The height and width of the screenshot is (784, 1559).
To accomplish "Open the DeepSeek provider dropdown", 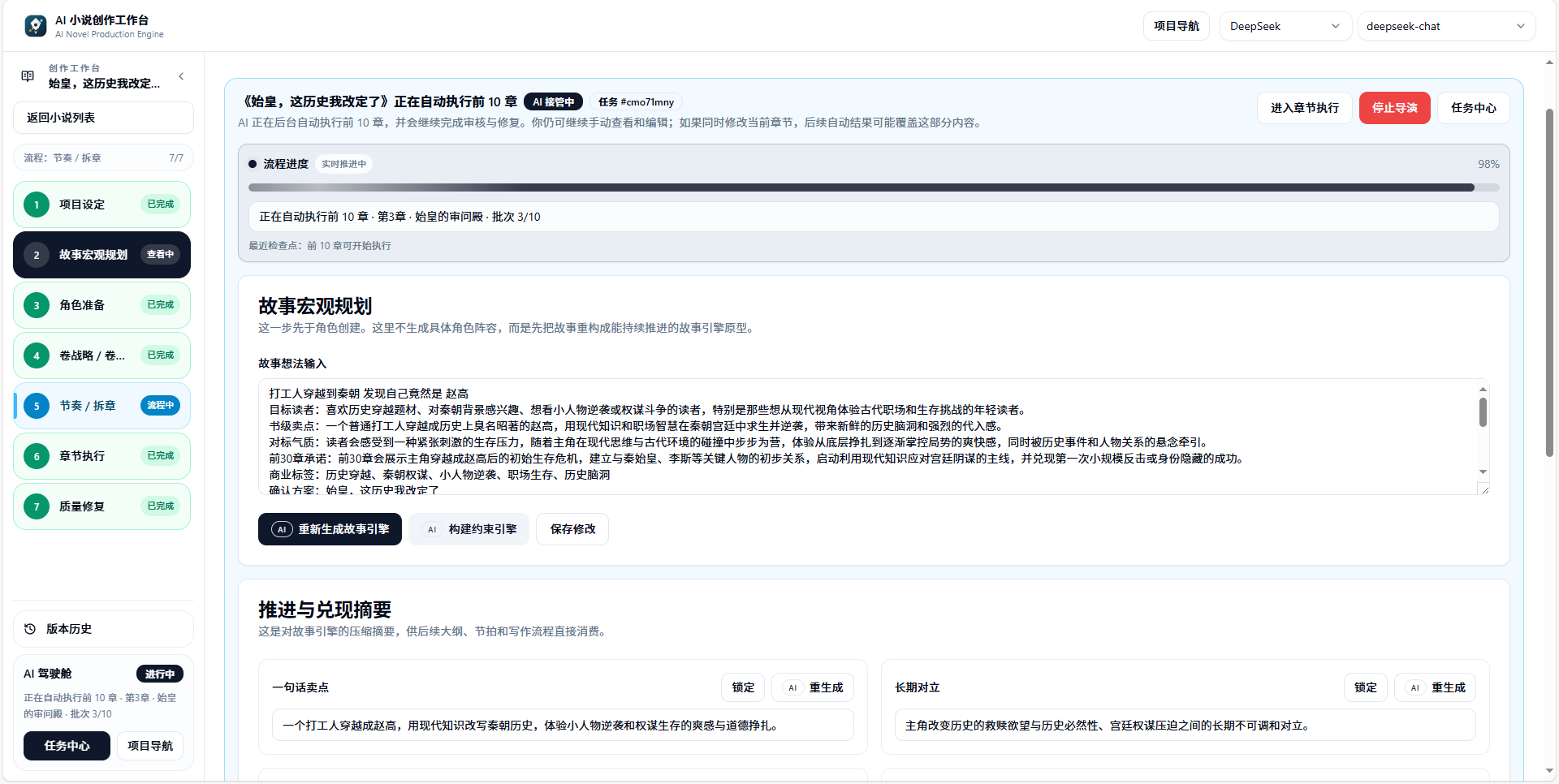I will click(1285, 25).
